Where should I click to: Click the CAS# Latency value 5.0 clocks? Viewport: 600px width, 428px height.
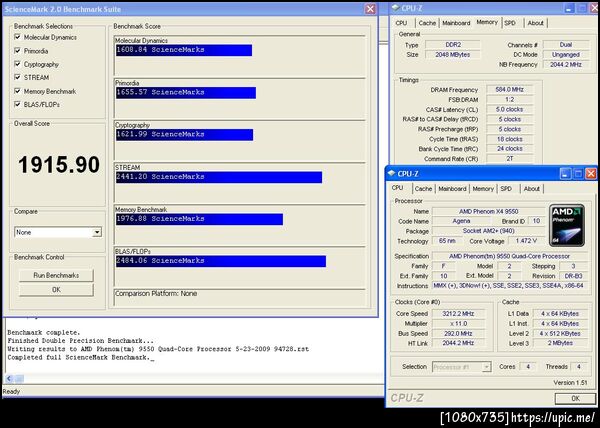pyautogui.click(x=509, y=109)
